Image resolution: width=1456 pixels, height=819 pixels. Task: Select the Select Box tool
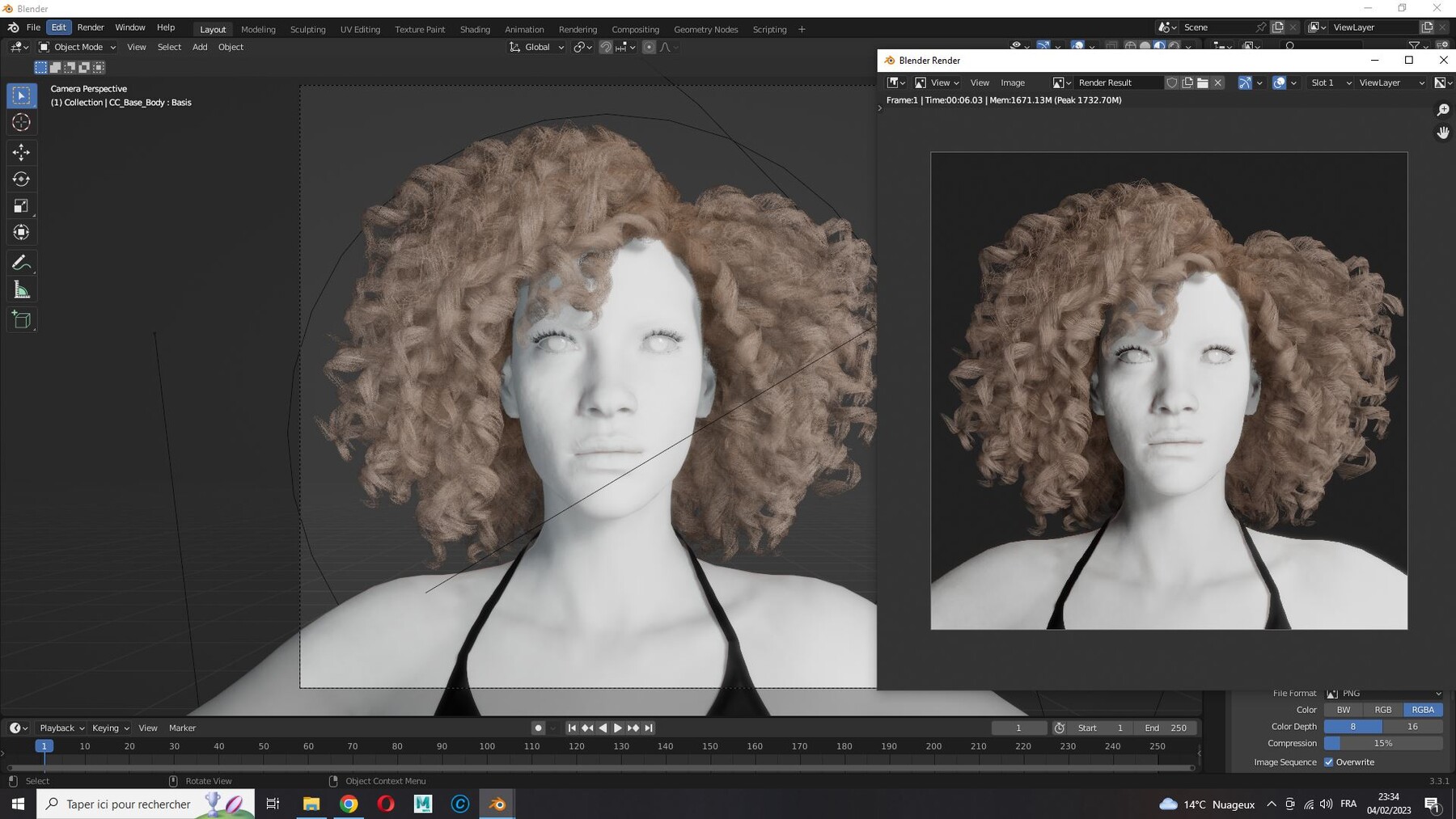click(x=21, y=95)
